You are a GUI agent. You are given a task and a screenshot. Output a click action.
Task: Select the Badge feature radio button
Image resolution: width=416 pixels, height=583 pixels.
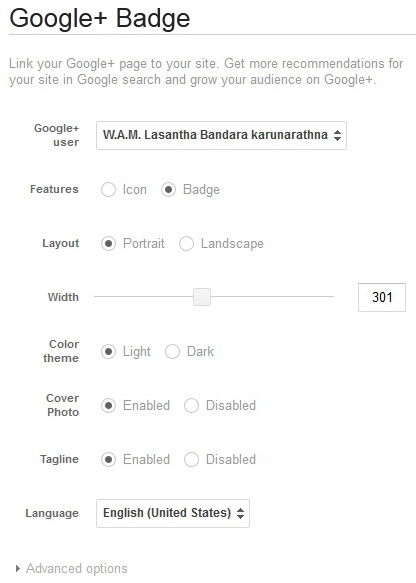[x=168, y=190]
